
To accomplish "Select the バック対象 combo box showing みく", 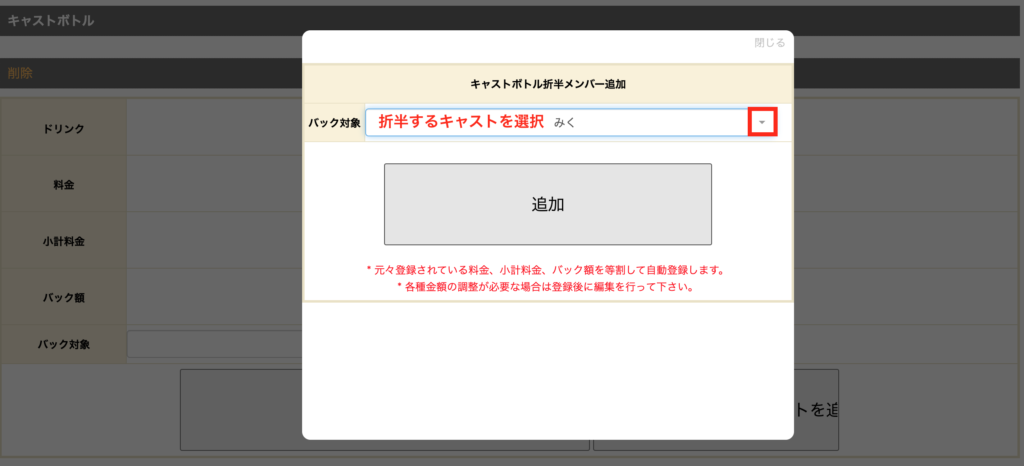I will click(x=571, y=122).
